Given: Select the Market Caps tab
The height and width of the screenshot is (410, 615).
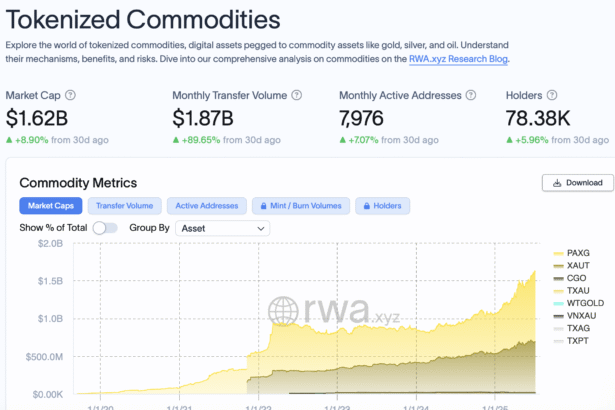Looking at the screenshot, I should [x=51, y=206].
